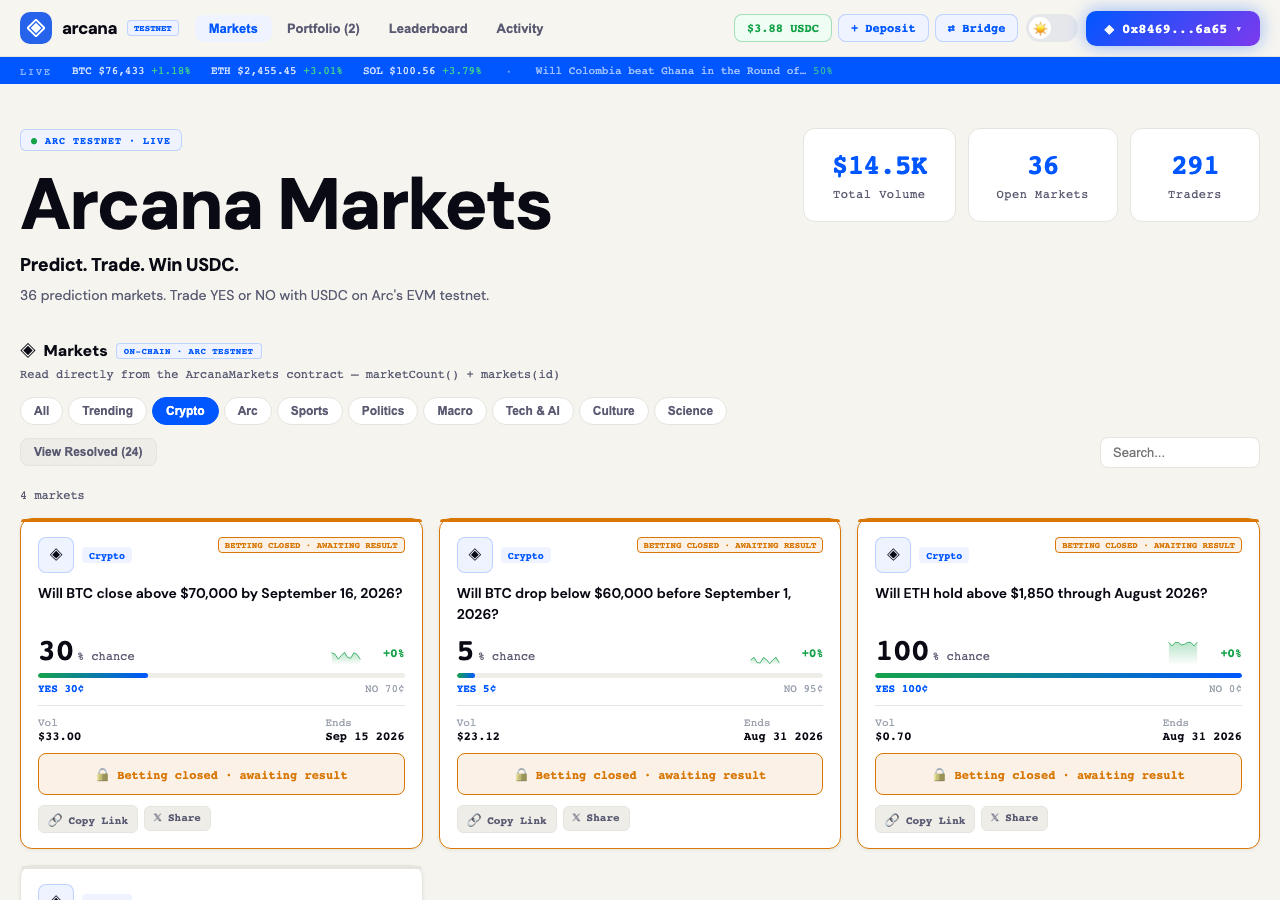Open market 'Will BTC close above $70,000' title
This screenshot has width=1280, height=900.
[220, 593]
